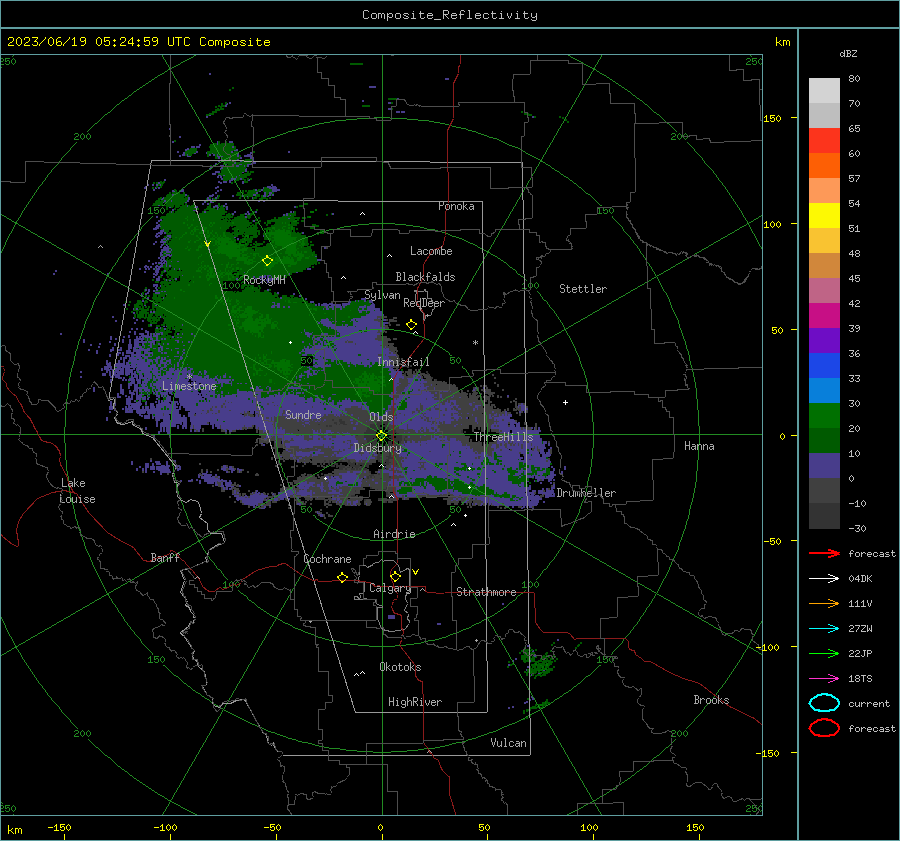Click the light blue 33-30 dBZ swatch
The height and width of the screenshot is (841, 900).
pyautogui.click(x=824, y=391)
